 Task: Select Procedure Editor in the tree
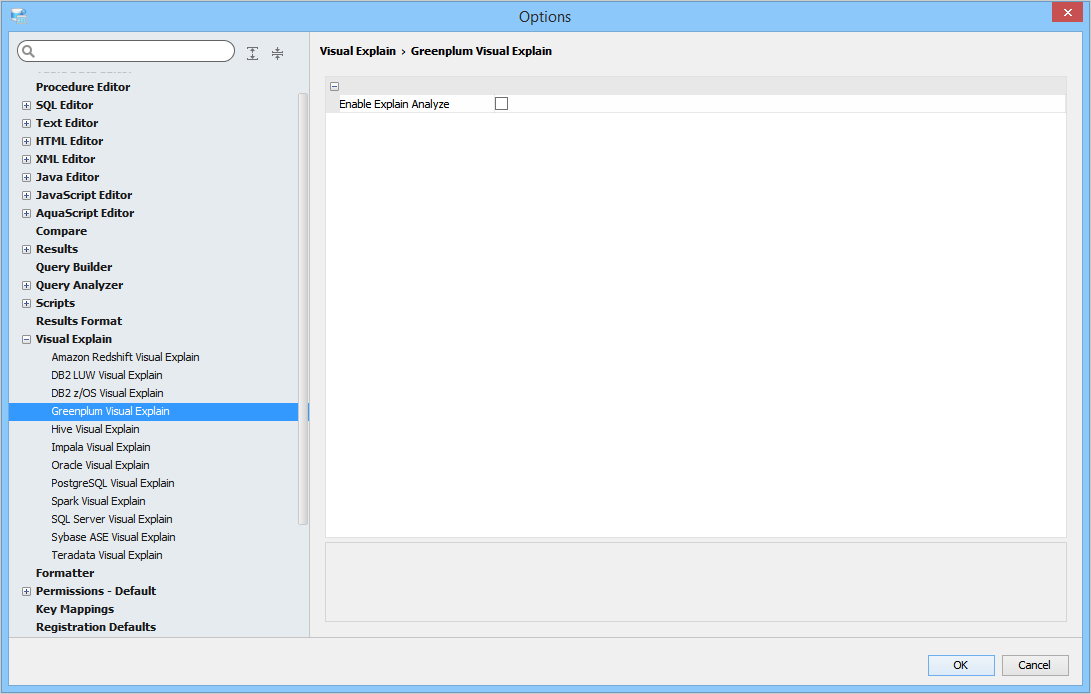pos(83,87)
